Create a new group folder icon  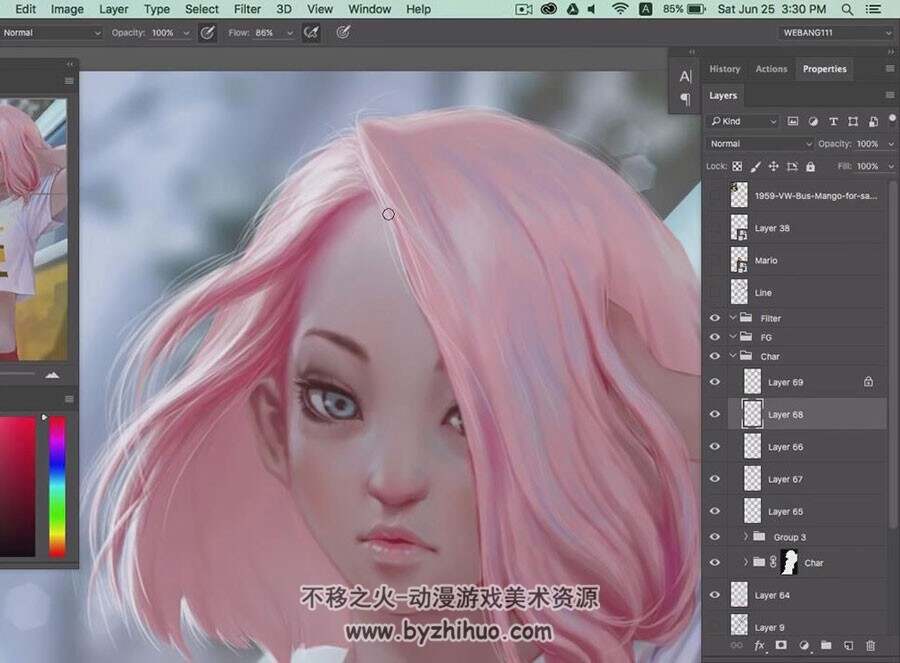pyautogui.click(x=826, y=645)
